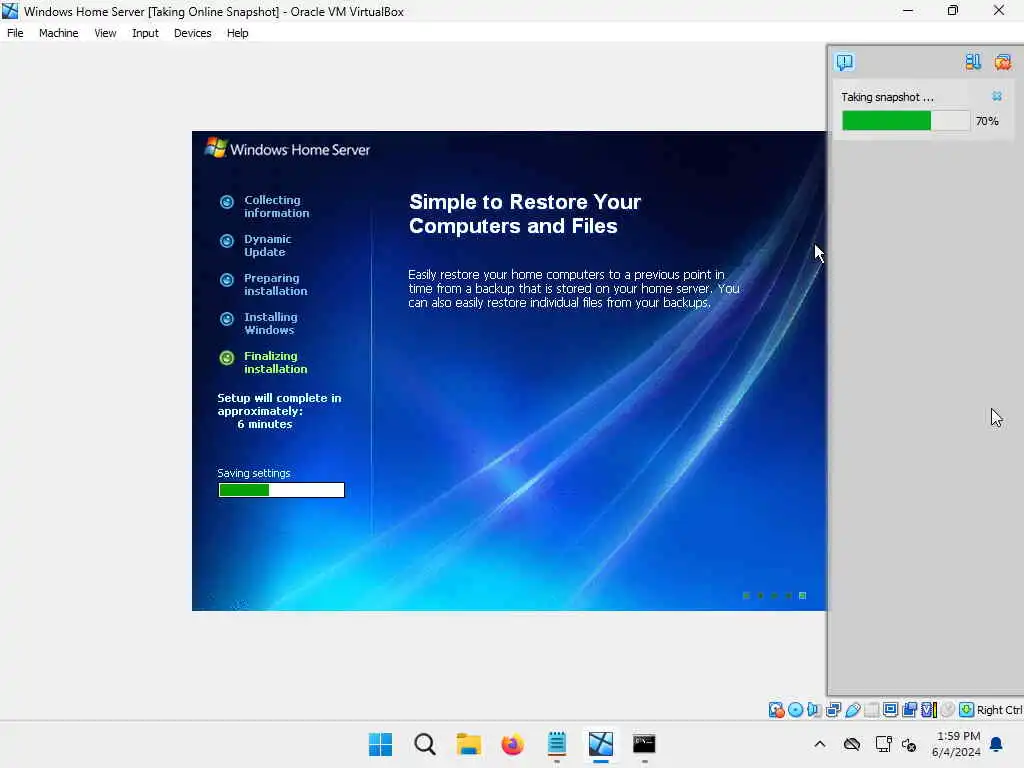Click the Taking snapshot label
This screenshot has height=768, width=1024.
click(x=887, y=97)
